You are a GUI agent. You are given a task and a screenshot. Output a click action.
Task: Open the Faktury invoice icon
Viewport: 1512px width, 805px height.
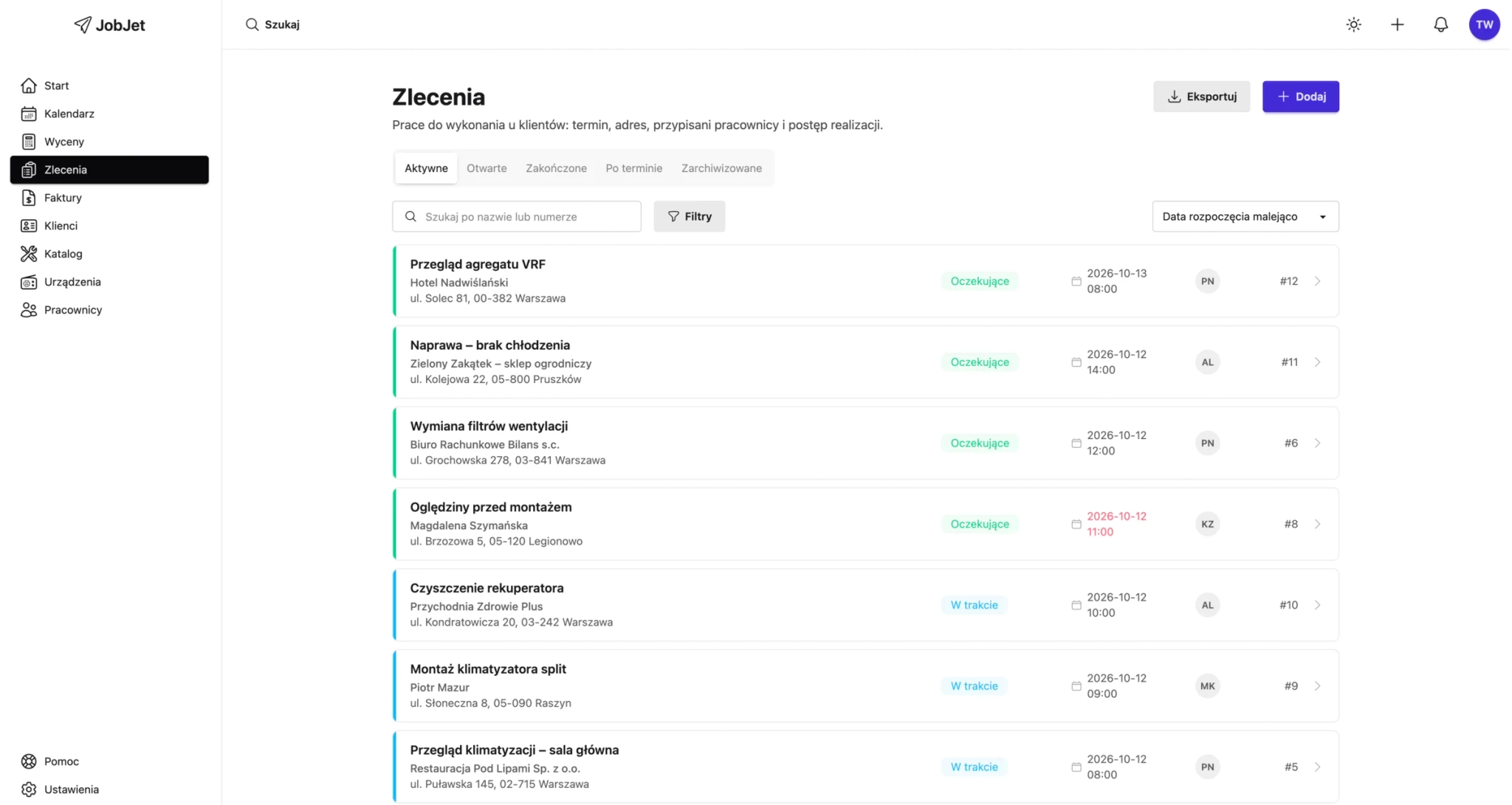click(29, 198)
